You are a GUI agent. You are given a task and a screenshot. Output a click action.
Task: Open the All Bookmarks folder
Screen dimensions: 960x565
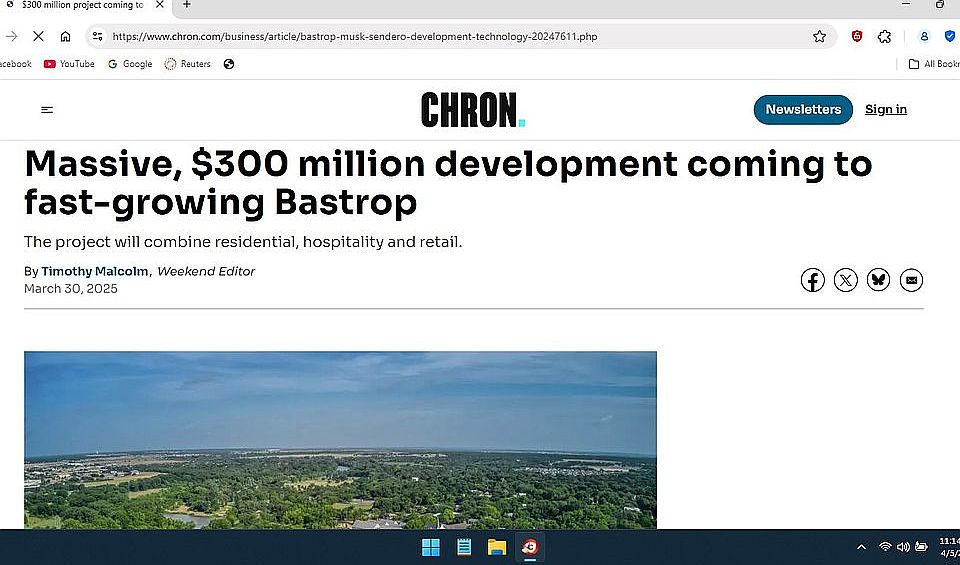(934, 64)
